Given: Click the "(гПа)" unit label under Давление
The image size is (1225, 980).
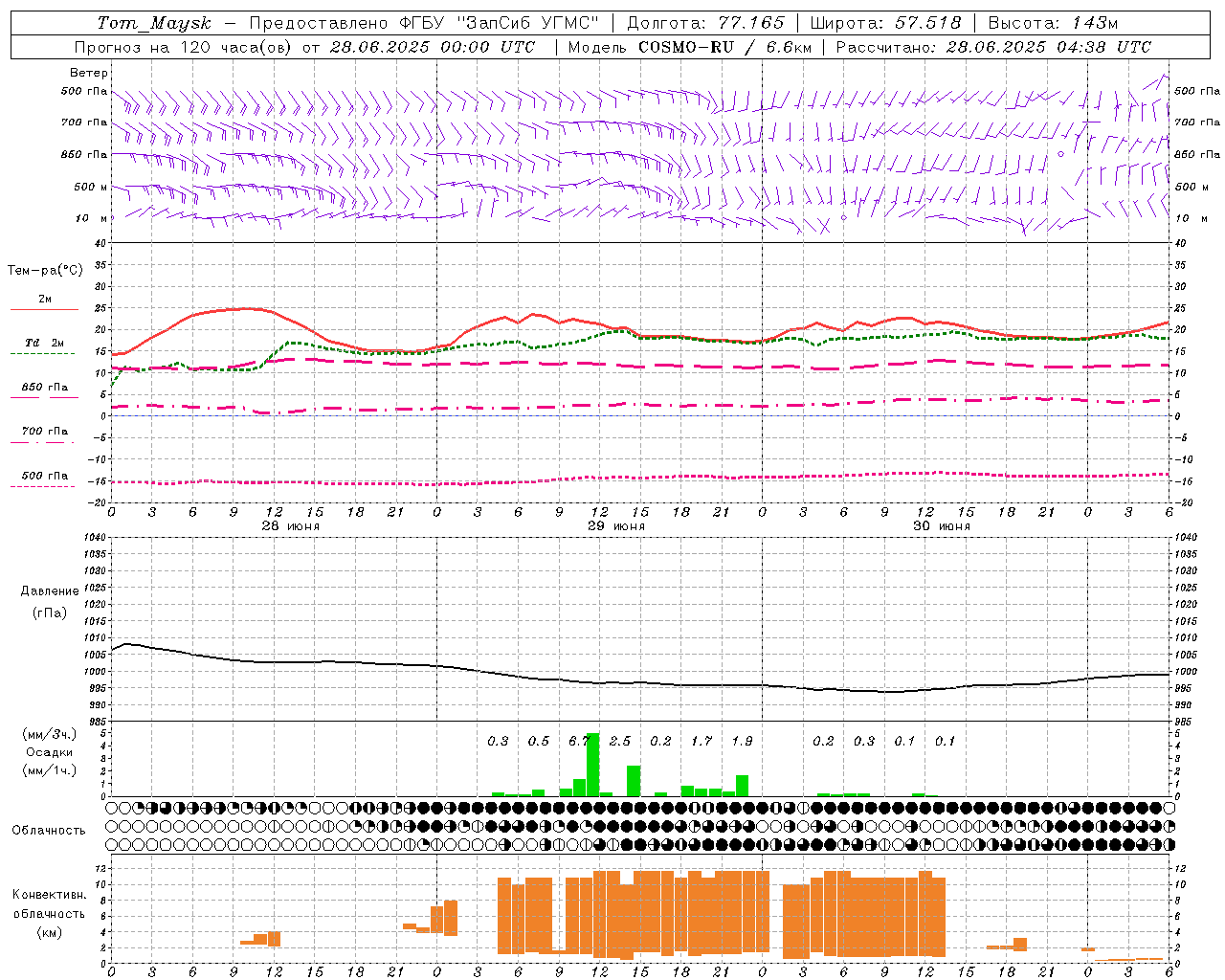Looking at the screenshot, I should click(50, 612).
